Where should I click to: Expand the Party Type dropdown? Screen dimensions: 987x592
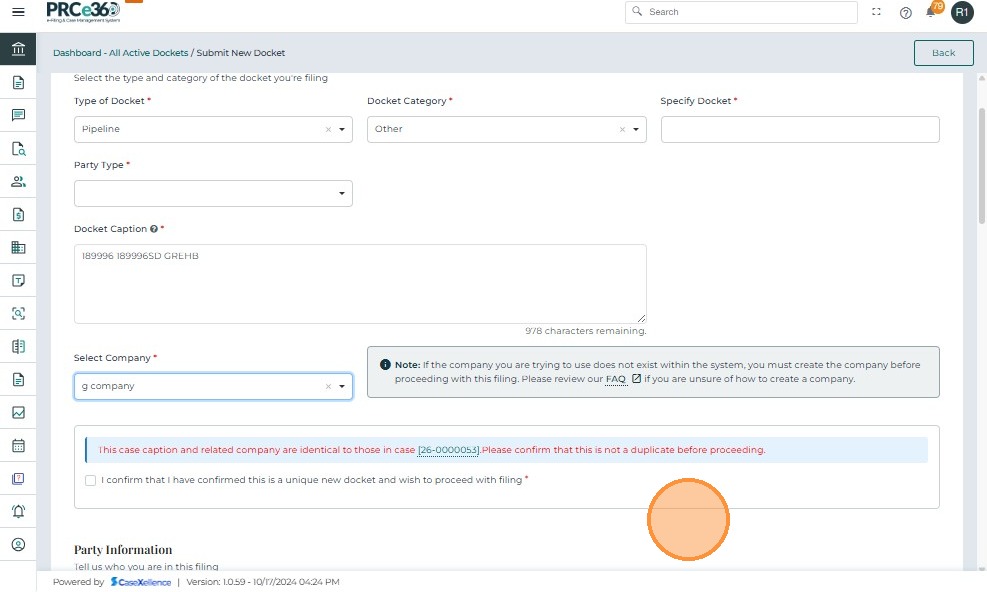341,193
